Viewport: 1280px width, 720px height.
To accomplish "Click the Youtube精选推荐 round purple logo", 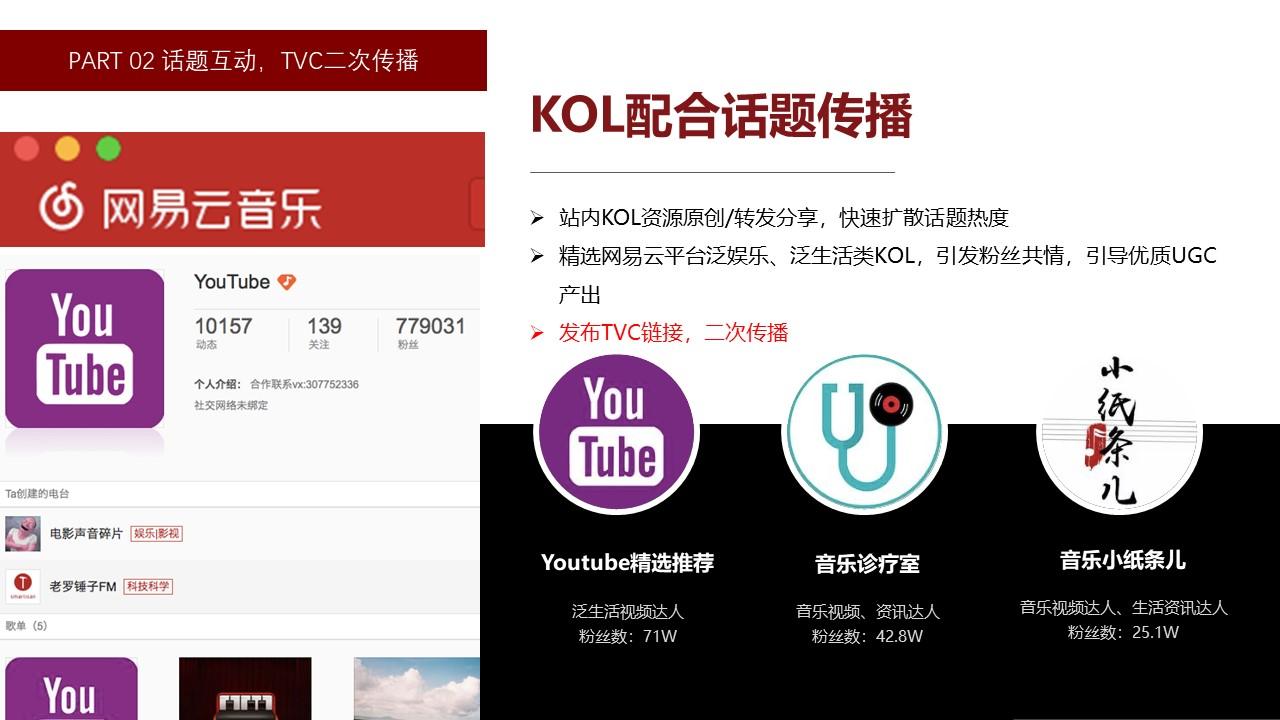I will pos(616,432).
